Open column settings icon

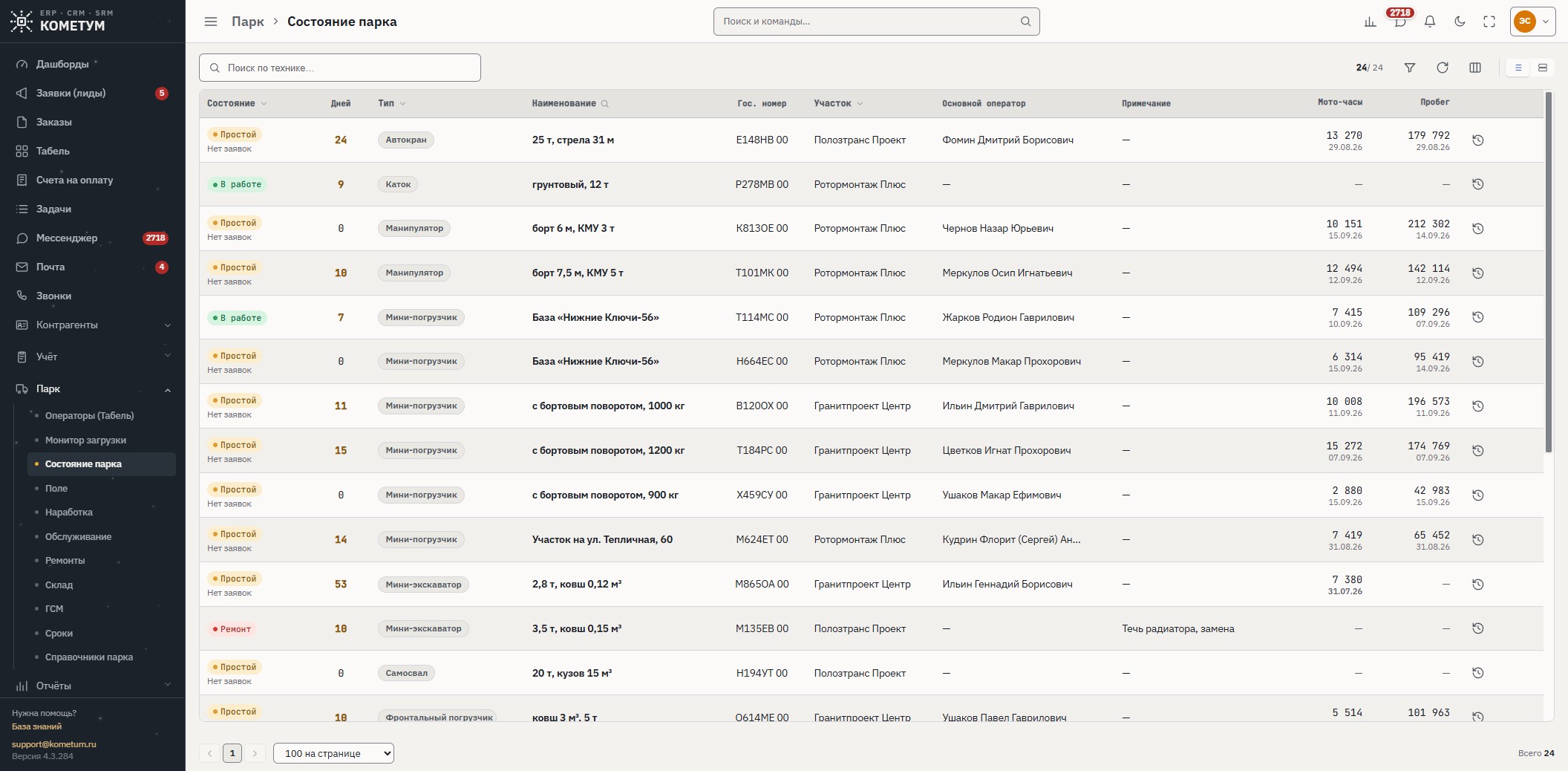point(1475,68)
